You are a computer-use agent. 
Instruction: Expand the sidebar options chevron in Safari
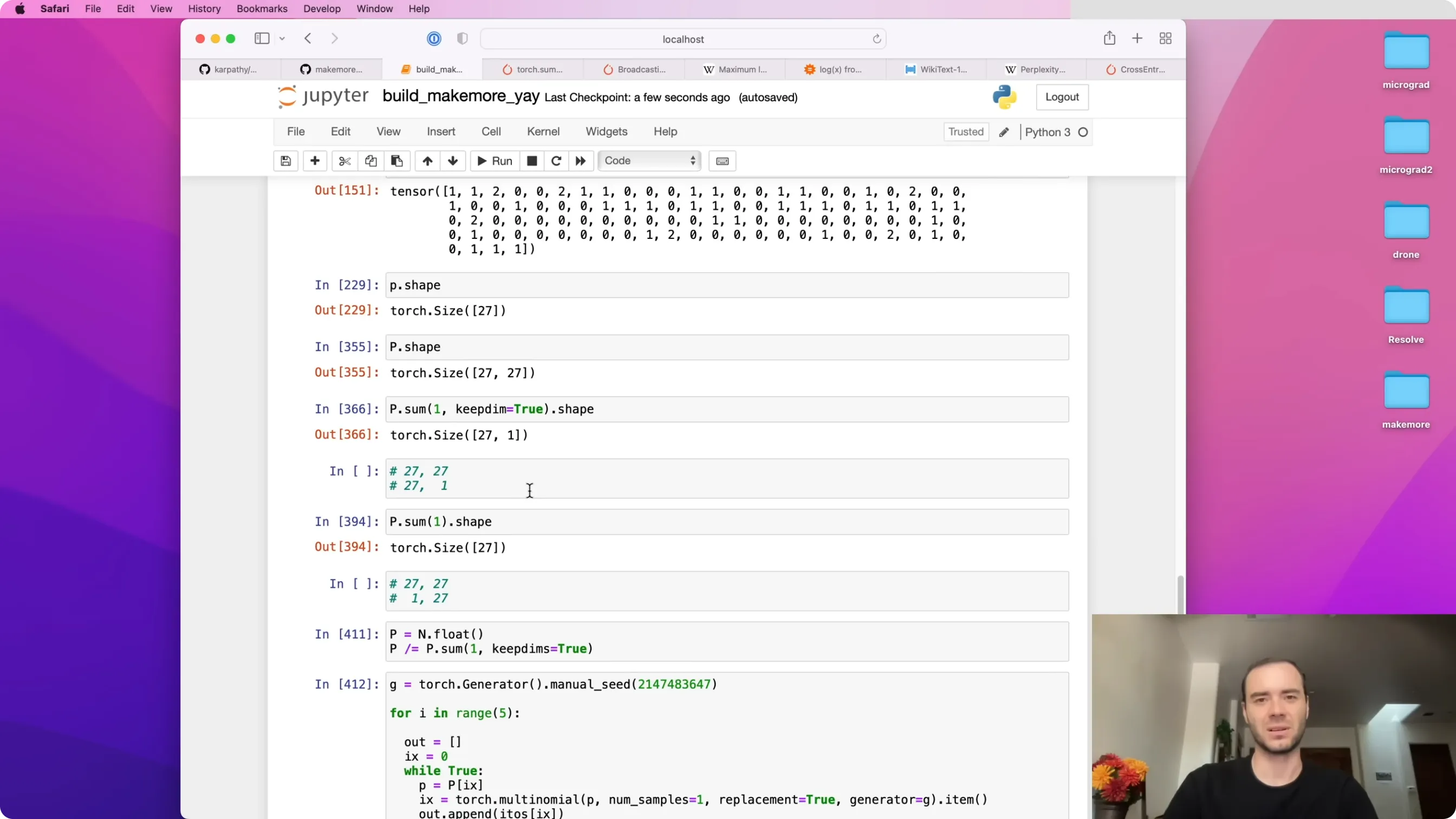click(x=282, y=38)
